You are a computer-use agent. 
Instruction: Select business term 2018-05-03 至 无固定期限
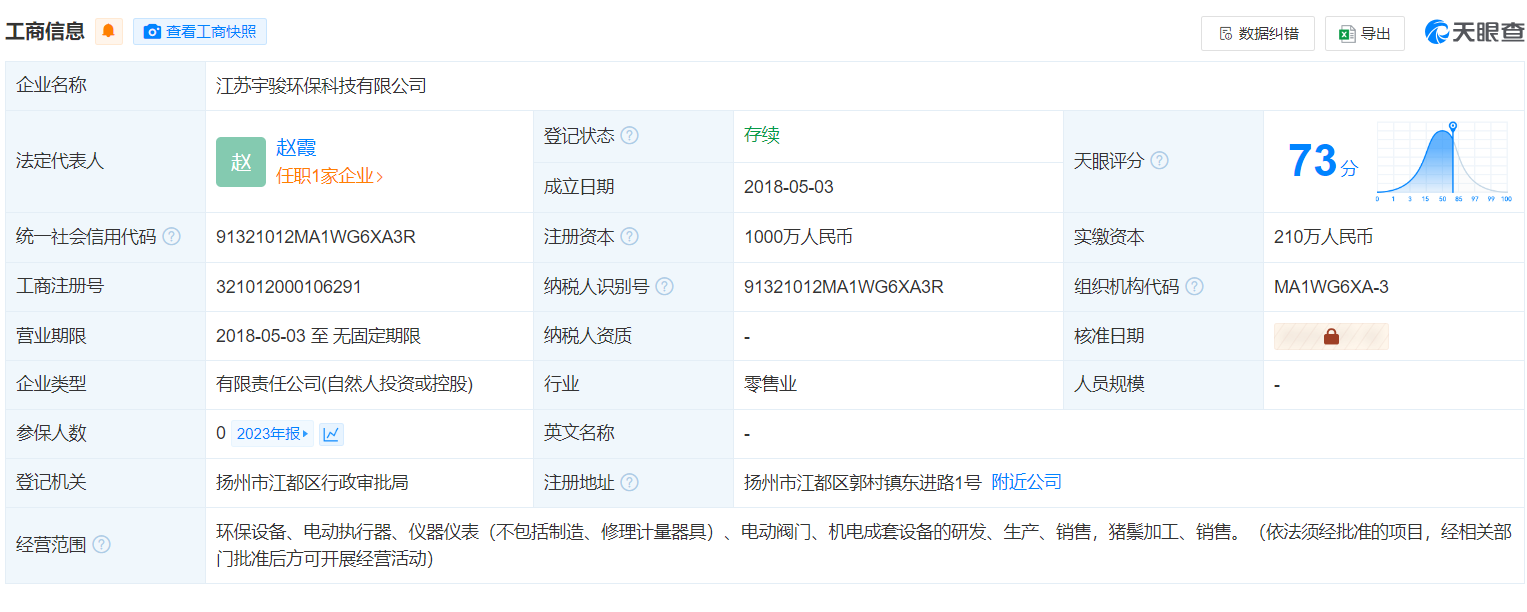(318, 337)
